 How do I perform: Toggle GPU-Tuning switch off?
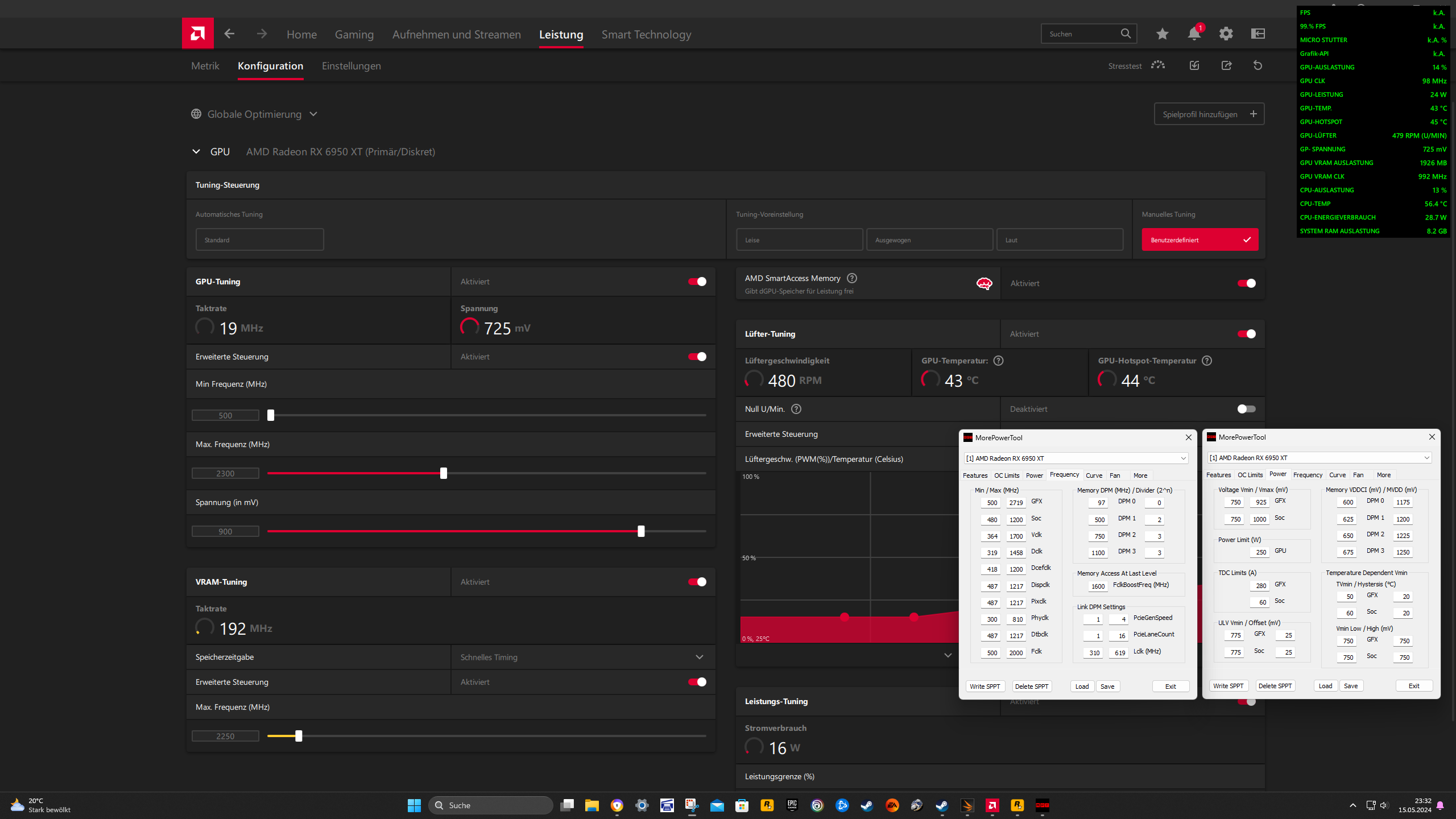[x=697, y=282]
